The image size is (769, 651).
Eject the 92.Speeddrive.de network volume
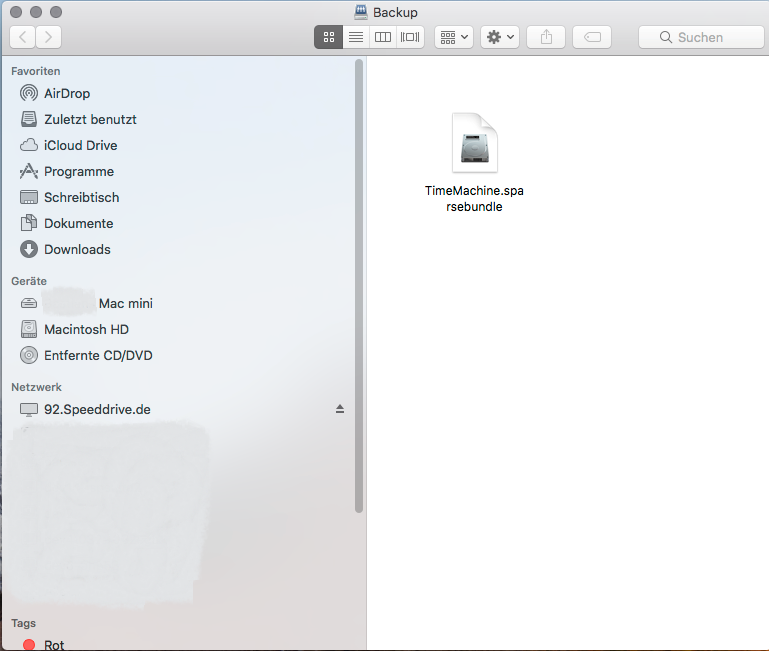(x=339, y=409)
